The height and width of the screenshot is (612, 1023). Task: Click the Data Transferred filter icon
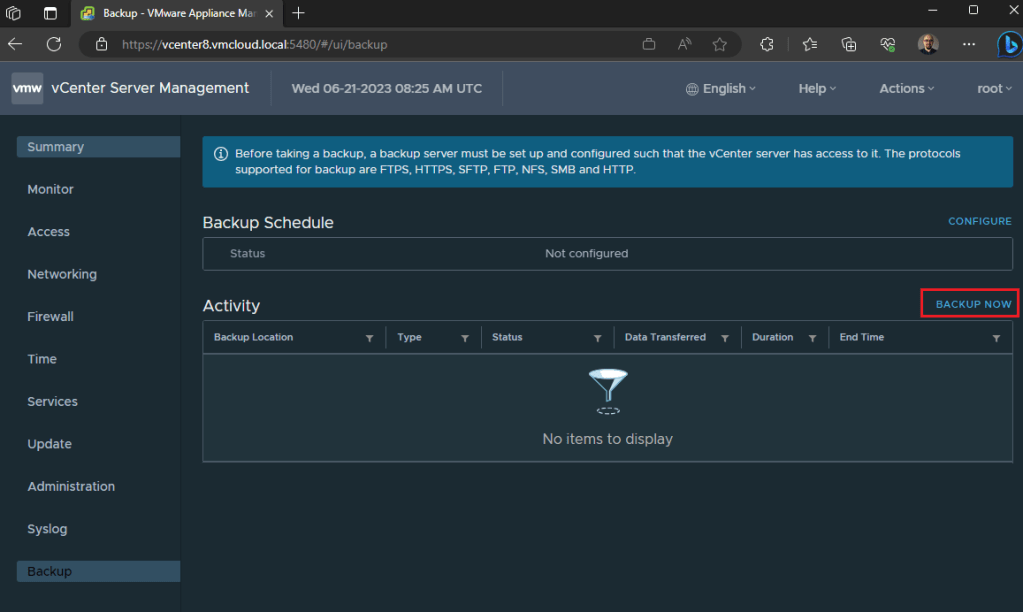pos(725,339)
